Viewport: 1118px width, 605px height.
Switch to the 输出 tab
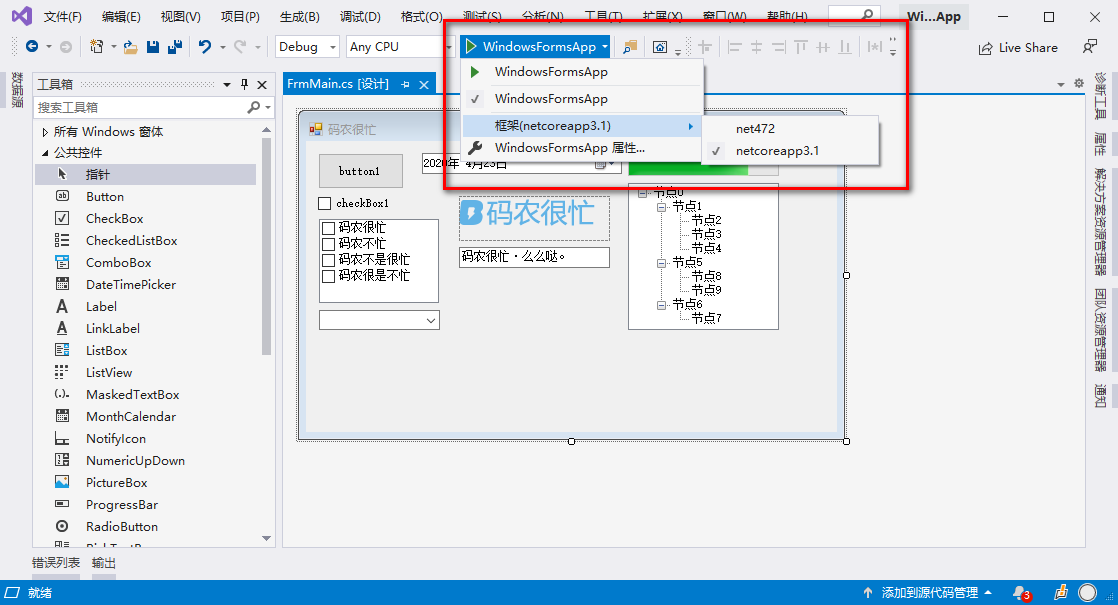click(x=103, y=562)
